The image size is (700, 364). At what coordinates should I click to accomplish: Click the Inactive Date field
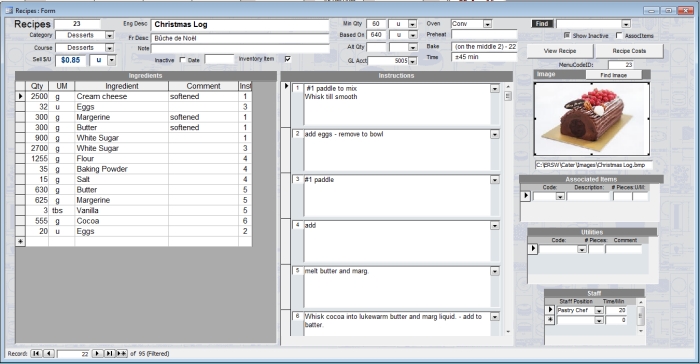[x=219, y=59]
